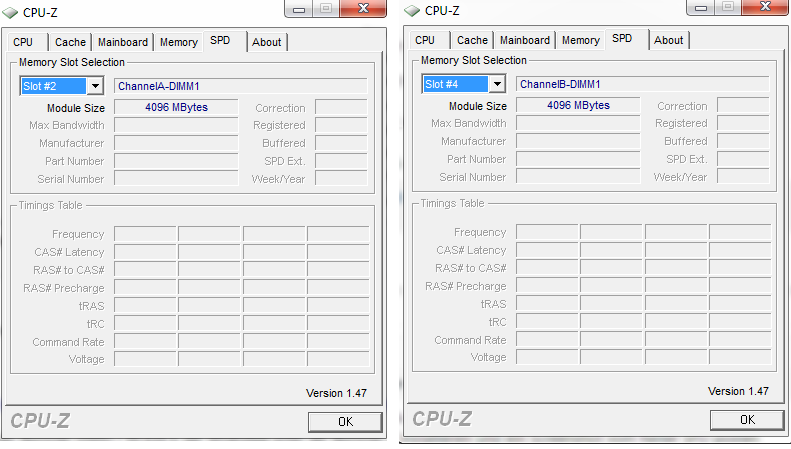Click OK in the right CPU-Z window
Screen dimensions: 791x449
point(747,420)
